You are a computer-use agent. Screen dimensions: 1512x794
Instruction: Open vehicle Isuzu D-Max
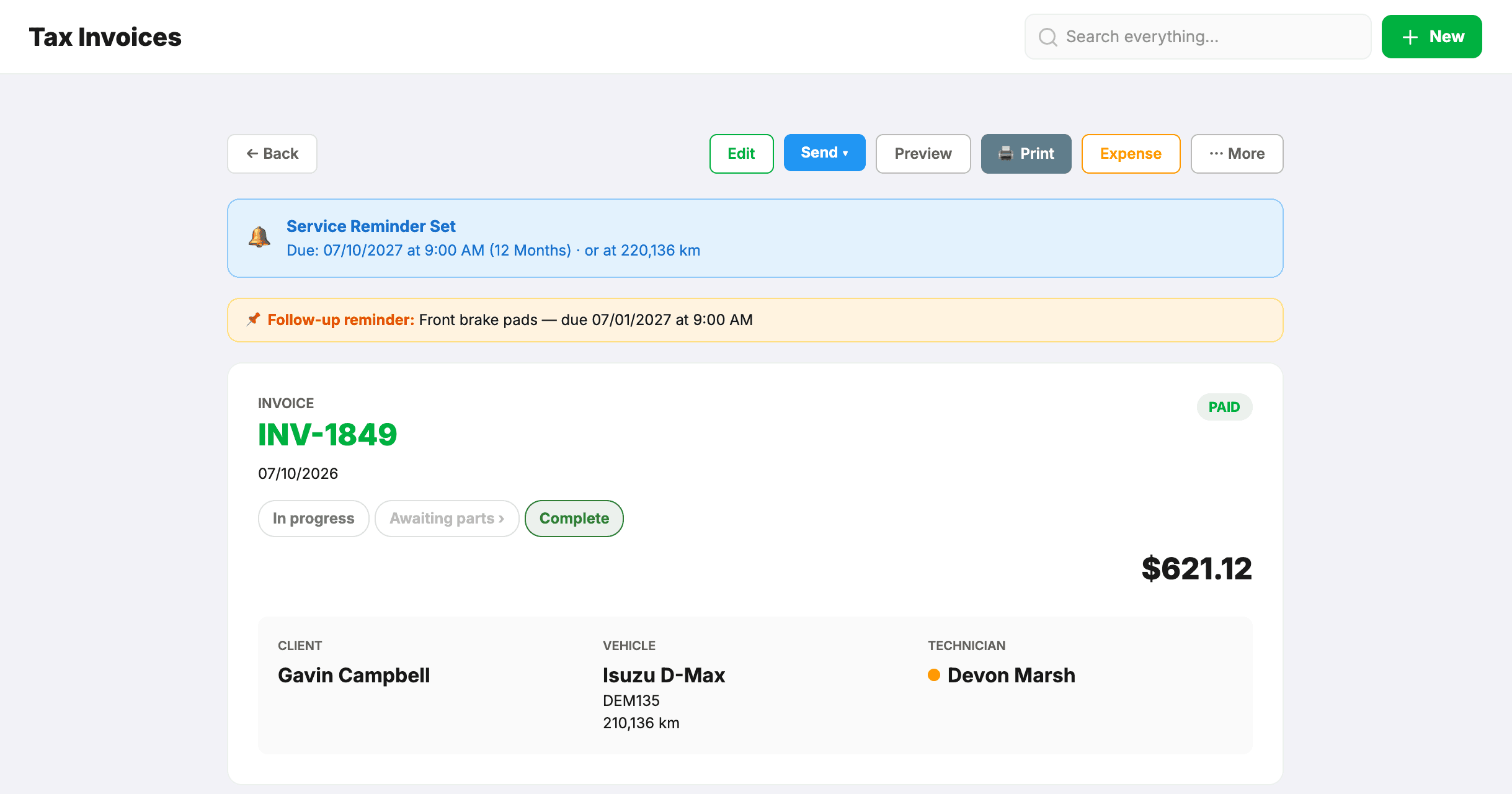pyautogui.click(x=664, y=675)
